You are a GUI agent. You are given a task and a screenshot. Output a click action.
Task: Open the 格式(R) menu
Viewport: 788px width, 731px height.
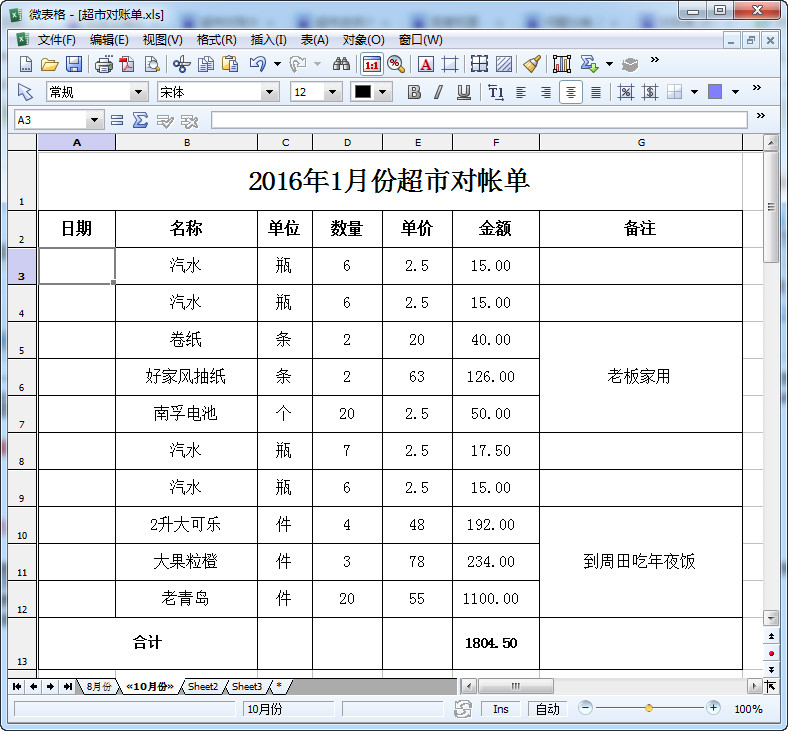216,40
